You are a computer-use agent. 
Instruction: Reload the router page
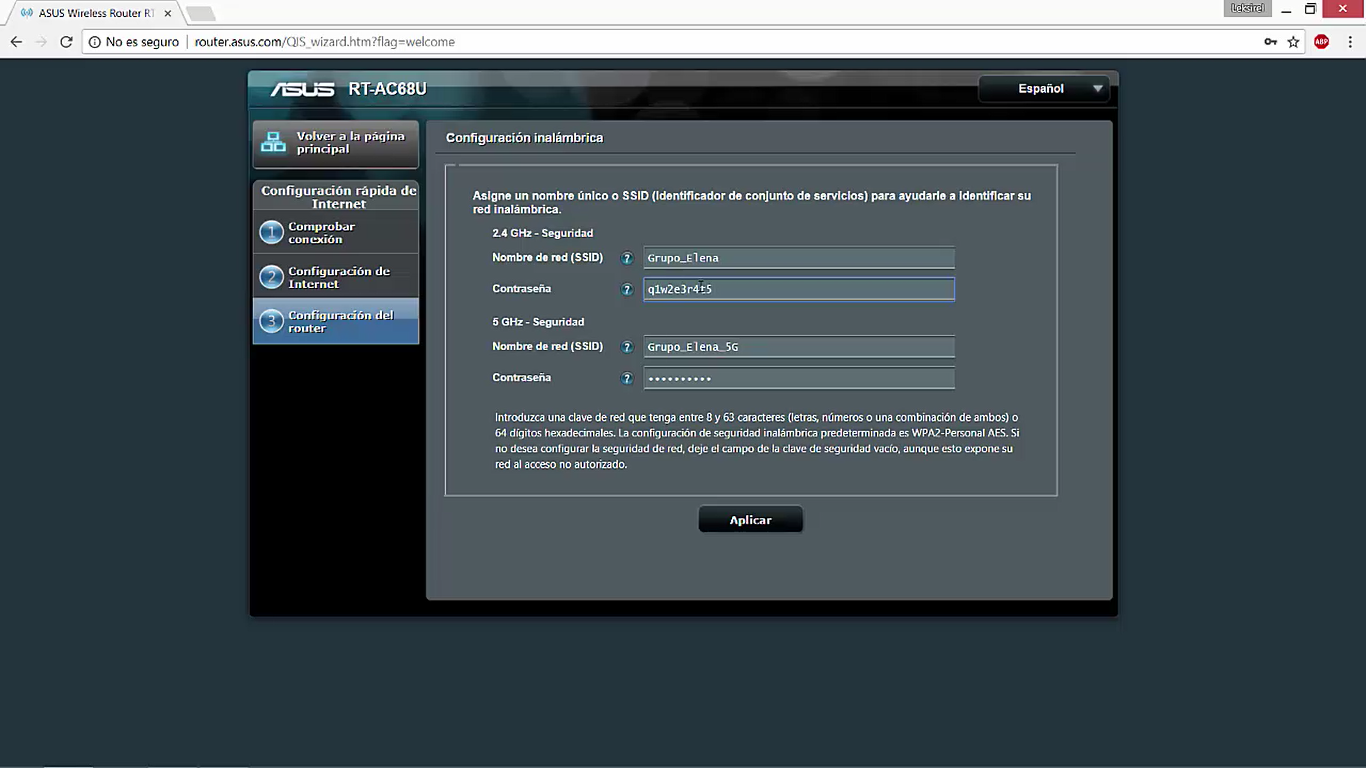66,42
